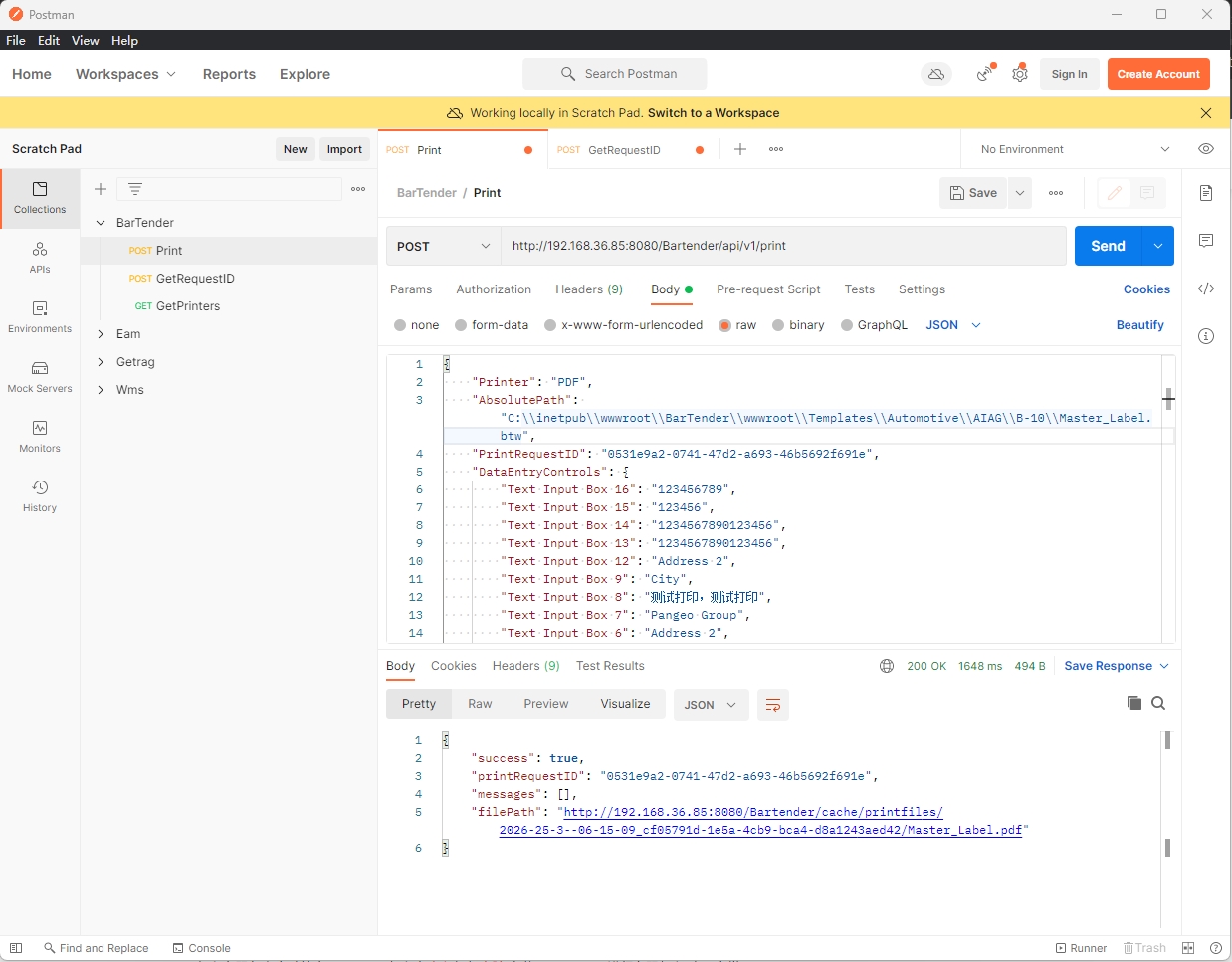Add a new request tab with plus icon

point(740,149)
